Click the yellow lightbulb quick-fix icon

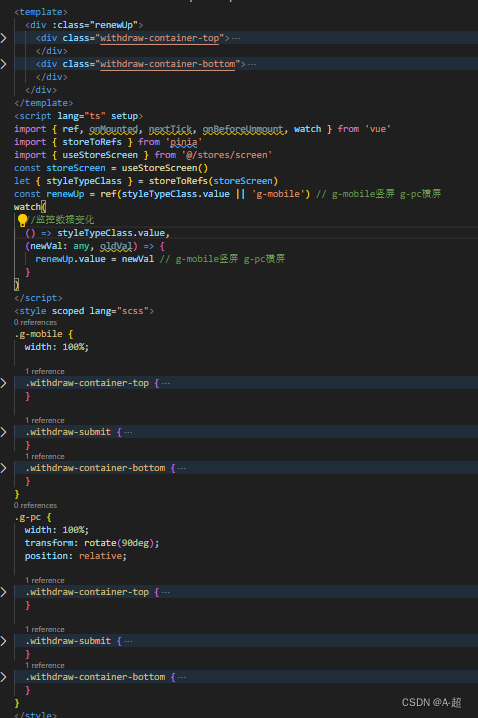(x=22, y=220)
